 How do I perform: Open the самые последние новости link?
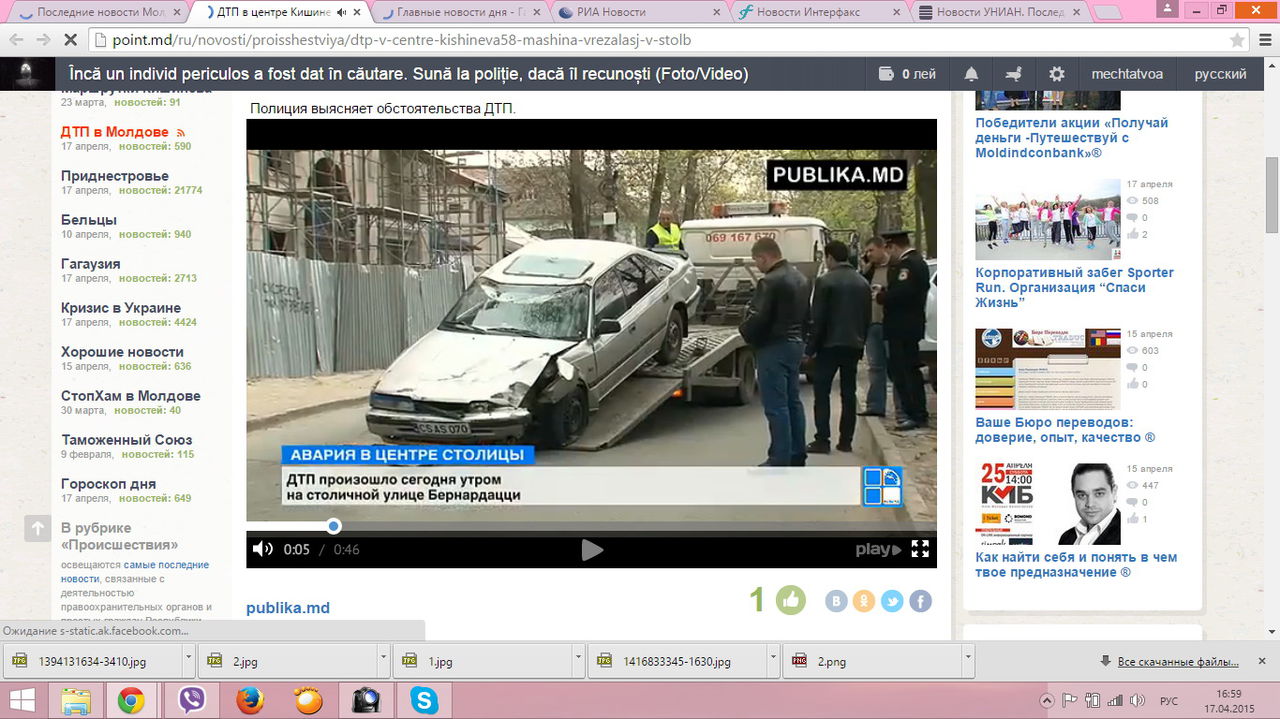pos(134,571)
